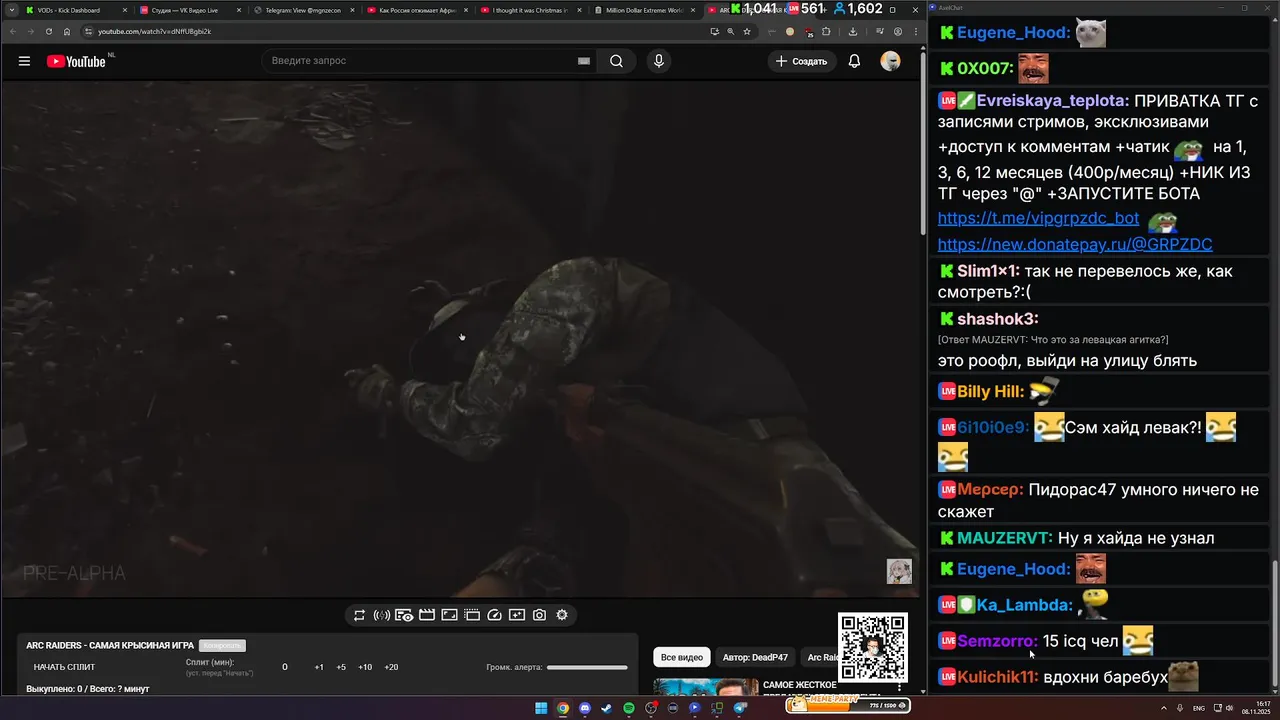The image size is (1280, 720).
Task: Click the film clapper icon in video toolbar
Action: click(x=426, y=615)
